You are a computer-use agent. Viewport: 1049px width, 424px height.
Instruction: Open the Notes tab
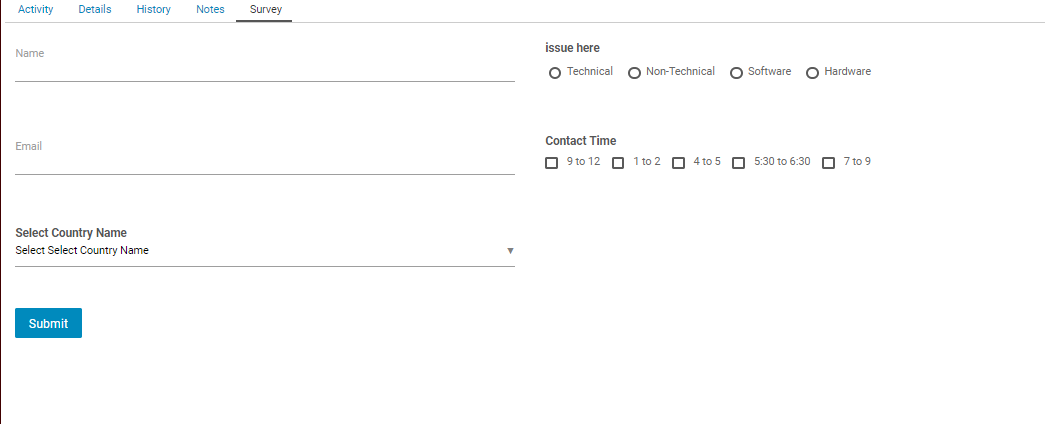tap(210, 10)
